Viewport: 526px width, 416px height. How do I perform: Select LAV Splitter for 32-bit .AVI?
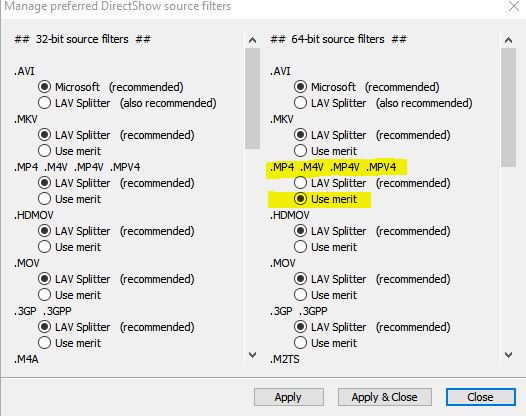click(44, 103)
